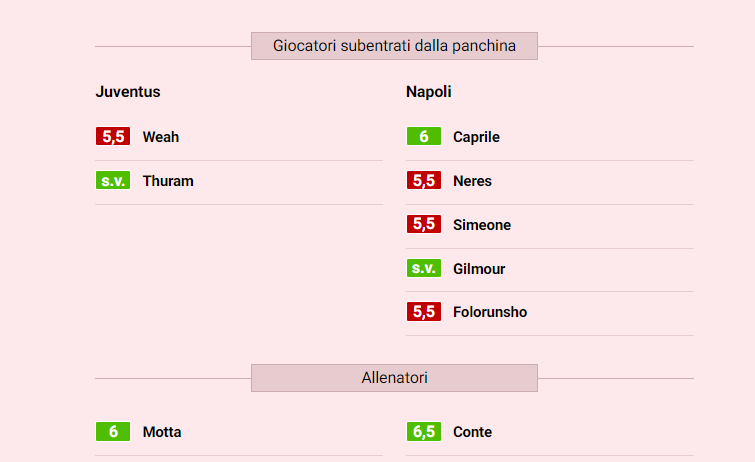Open the player name Gilmour
This screenshot has width=755, height=462.
(x=479, y=269)
